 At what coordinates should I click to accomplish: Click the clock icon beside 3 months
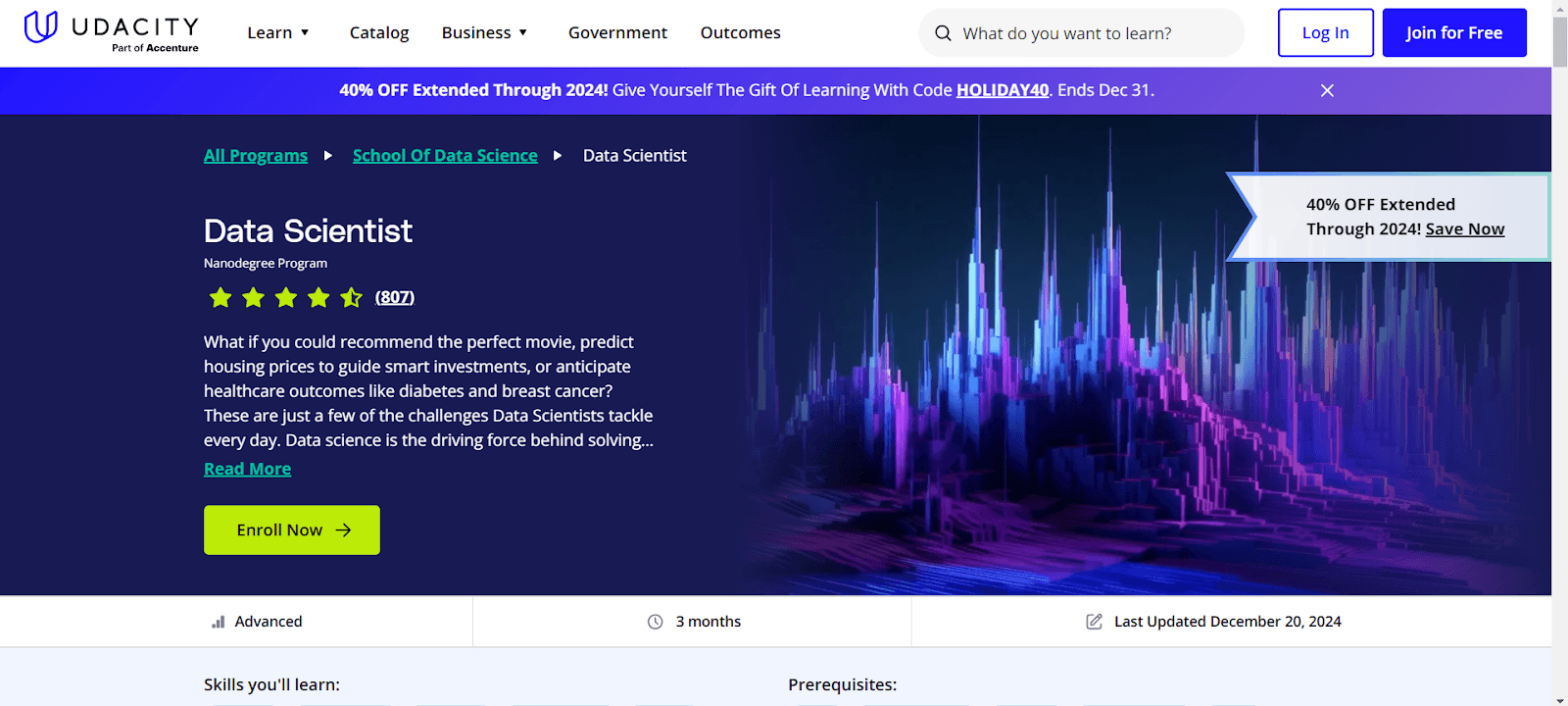point(656,622)
